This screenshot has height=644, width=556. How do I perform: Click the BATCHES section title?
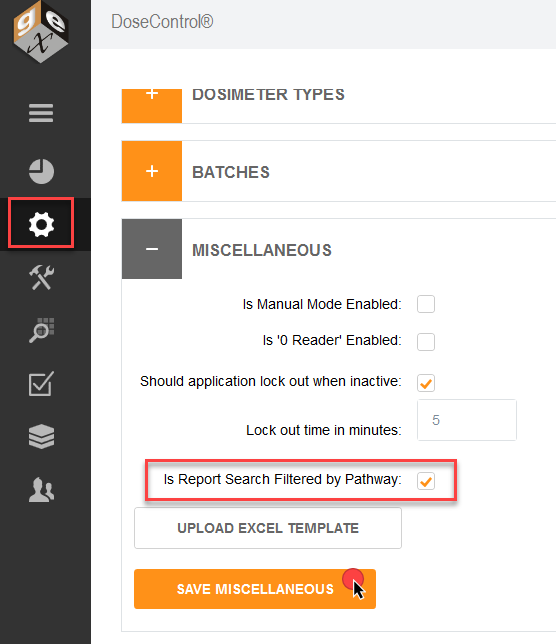tap(231, 172)
